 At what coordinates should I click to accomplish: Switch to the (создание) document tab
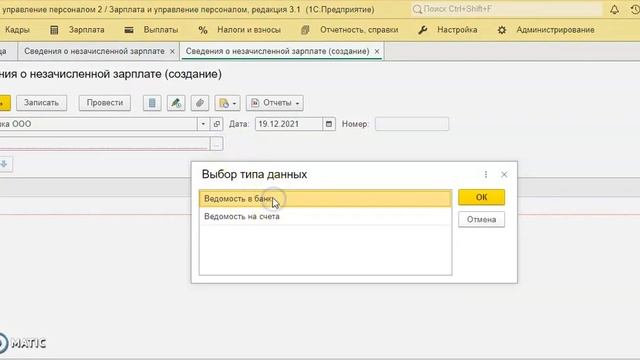click(277, 51)
